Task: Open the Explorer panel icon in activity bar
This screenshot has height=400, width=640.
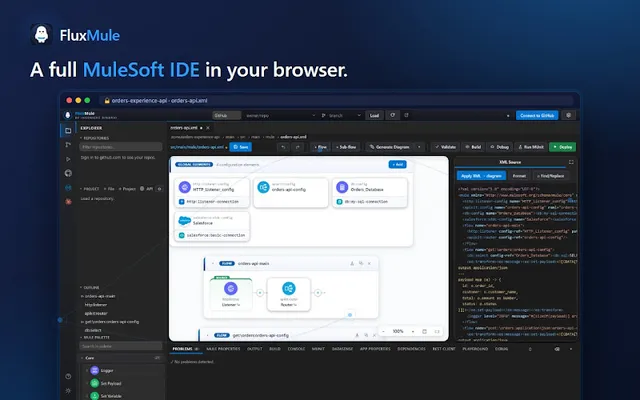Action: click(68, 131)
